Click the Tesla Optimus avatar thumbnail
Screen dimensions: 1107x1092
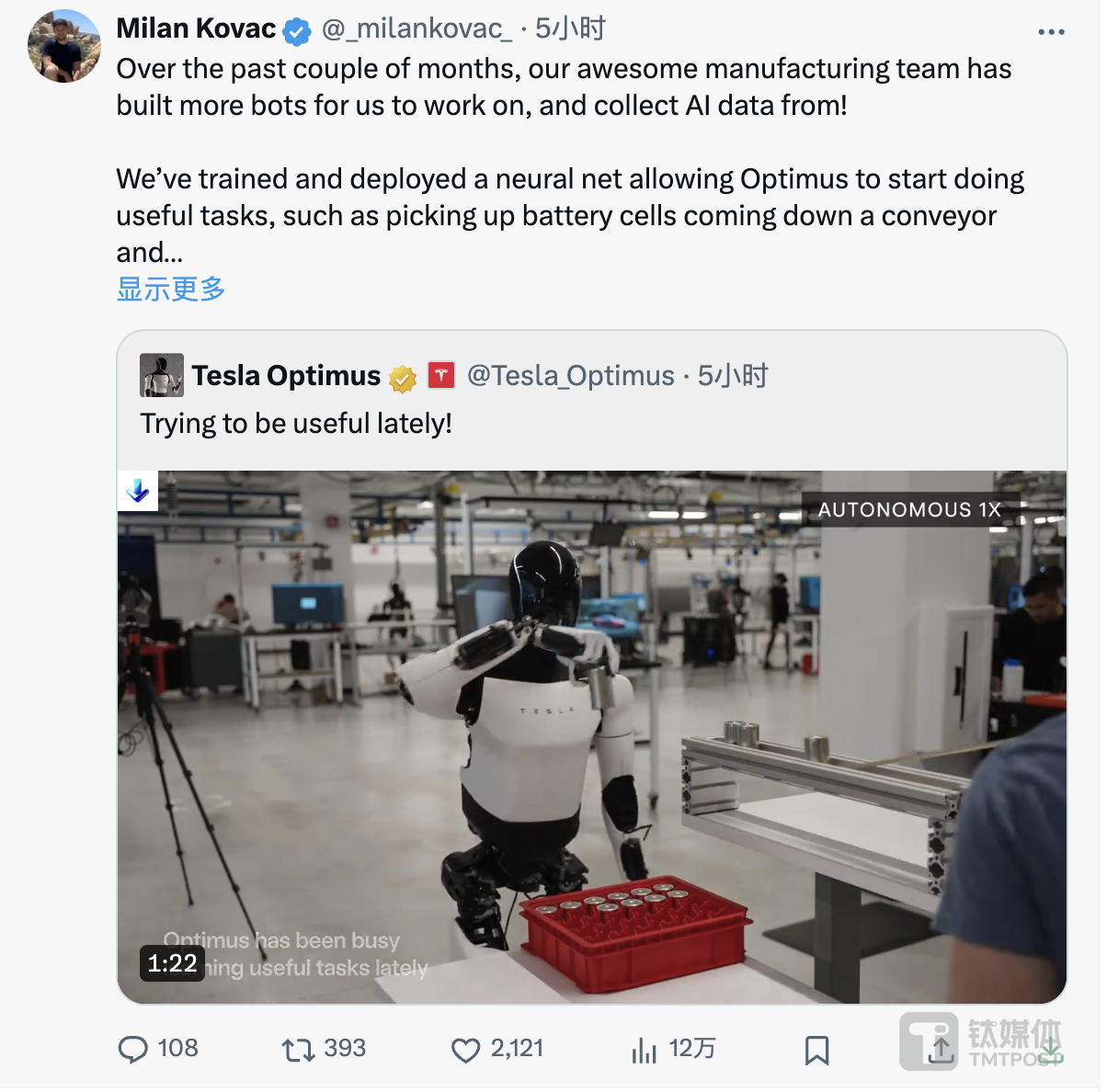point(162,375)
